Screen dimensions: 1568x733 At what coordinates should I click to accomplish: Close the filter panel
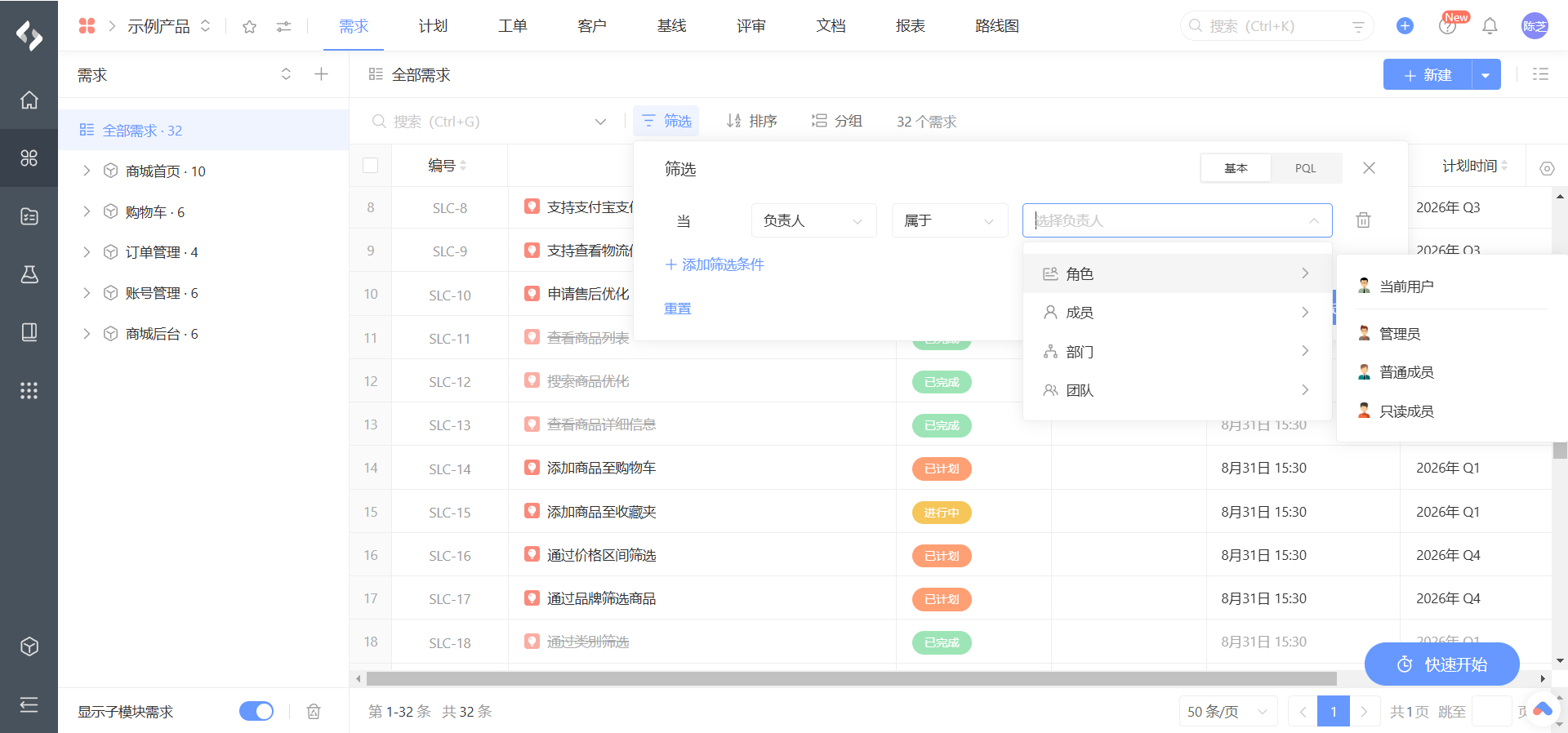click(1370, 168)
